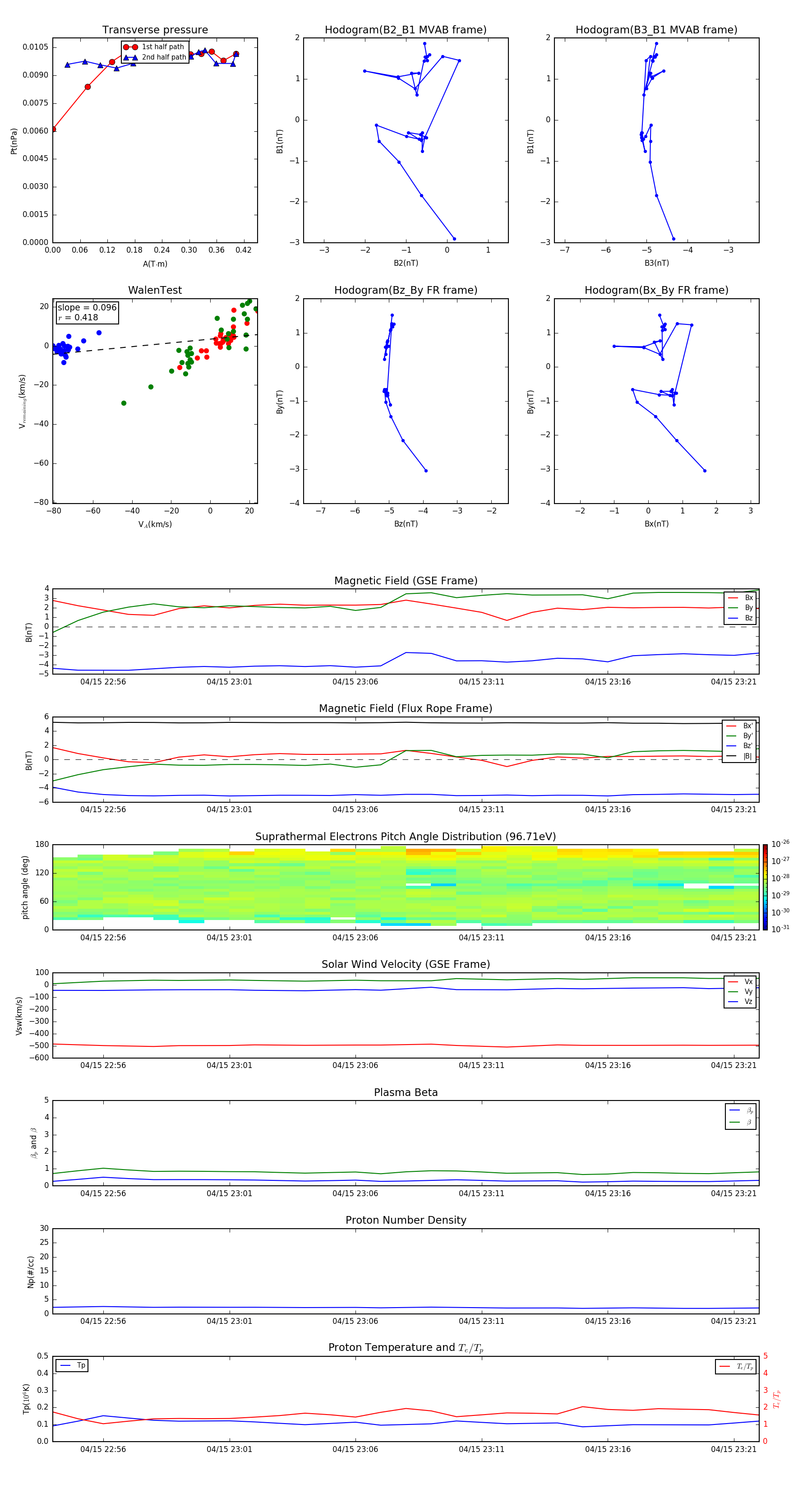Select the 'Hodogram(B2_B1 MVAB frame)' title
812x1489 pixels.
coord(406,29)
